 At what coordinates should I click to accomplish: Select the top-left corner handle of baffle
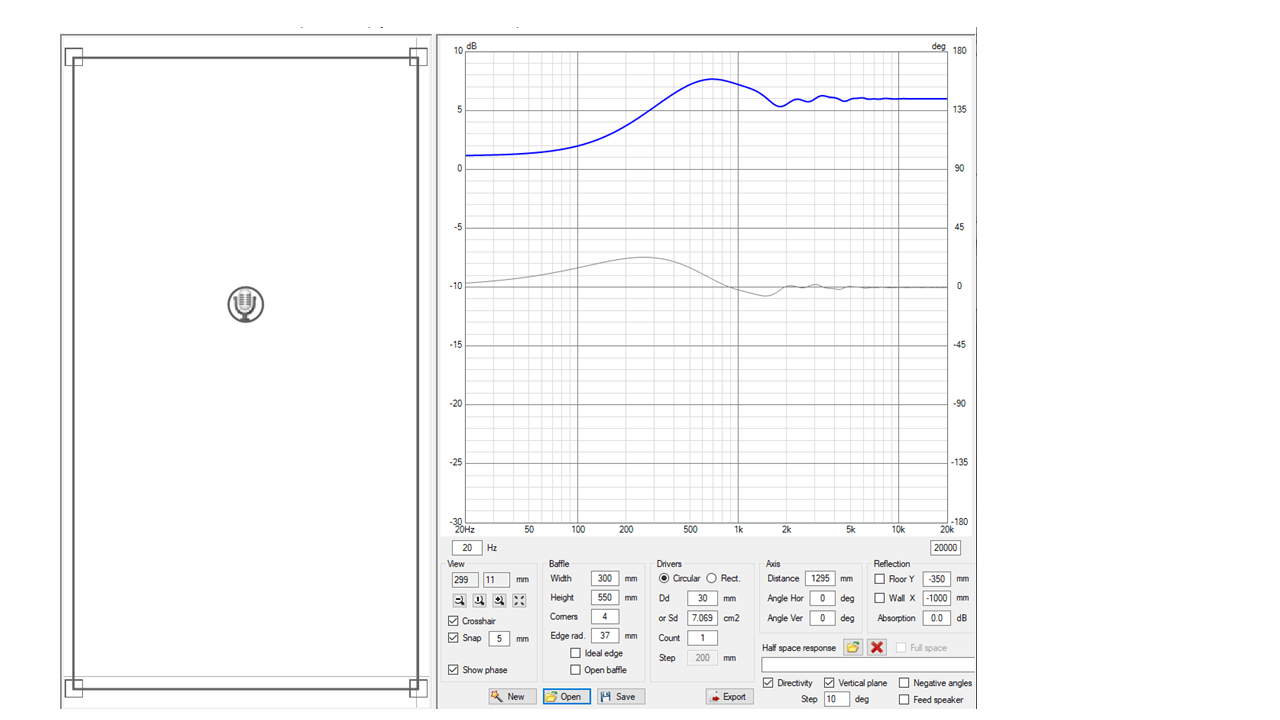(x=74, y=57)
